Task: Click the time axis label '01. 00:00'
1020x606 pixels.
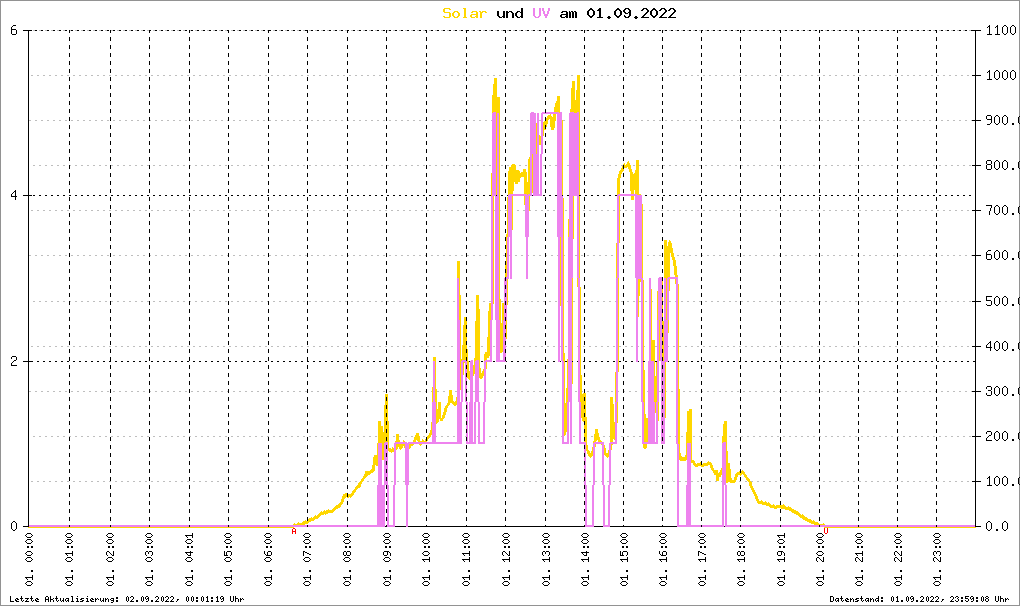Action: pos(30,559)
